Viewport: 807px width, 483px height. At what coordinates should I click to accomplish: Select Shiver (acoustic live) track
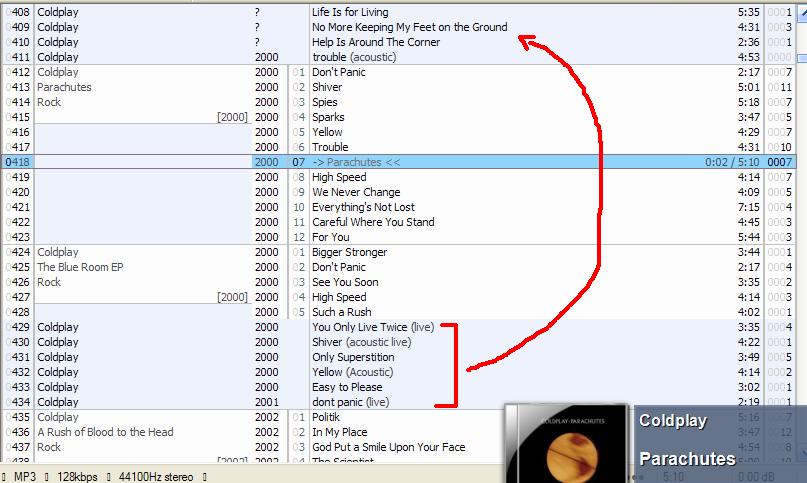[362, 341]
